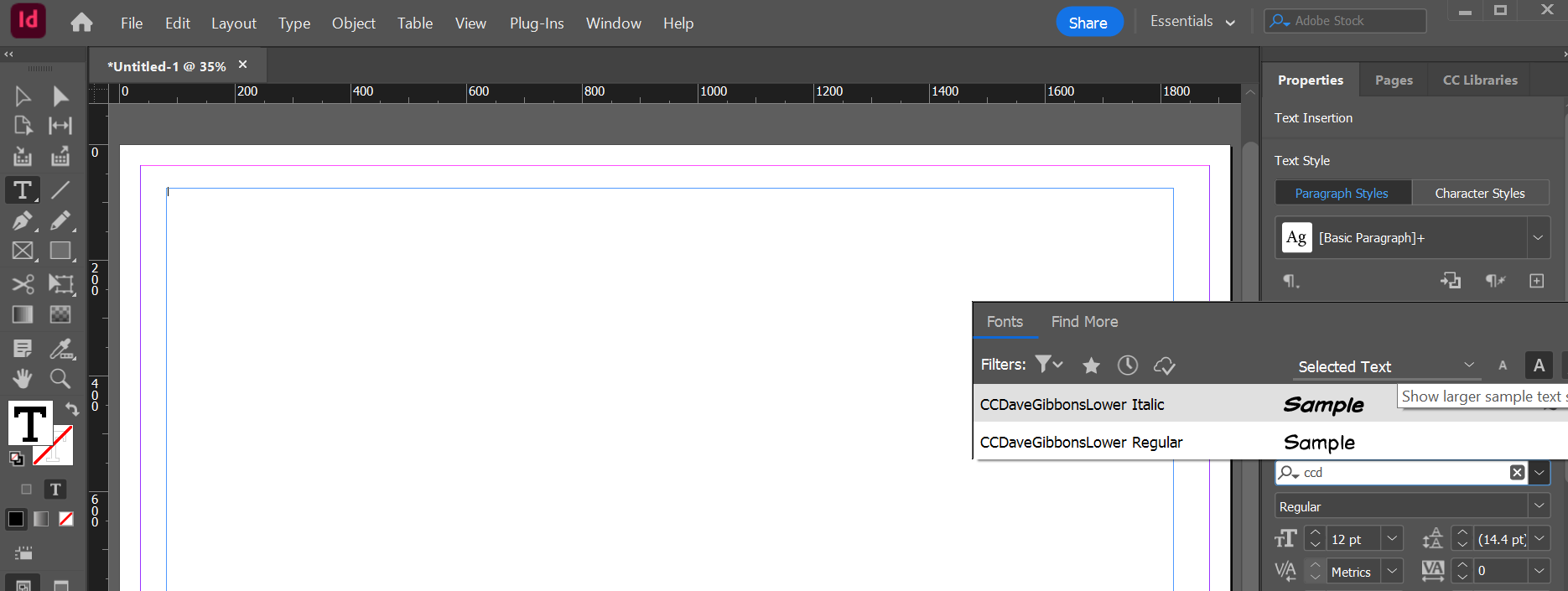Screen dimensions: 1568x591
Task: Click the black Apply Color swatch
Action: (x=16, y=519)
